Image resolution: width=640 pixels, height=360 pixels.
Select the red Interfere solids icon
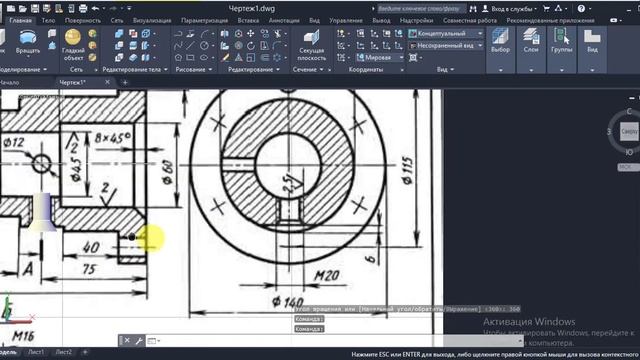[133, 33]
